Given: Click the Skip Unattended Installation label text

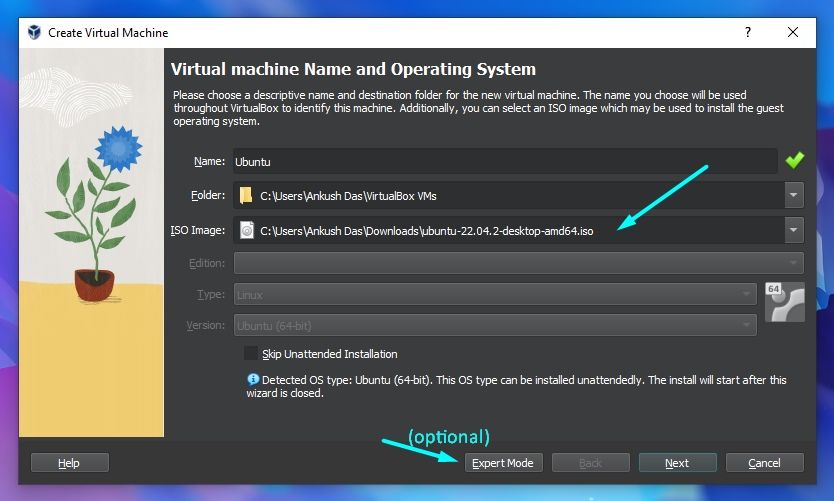Looking at the screenshot, I should pyautogui.click(x=330, y=354).
